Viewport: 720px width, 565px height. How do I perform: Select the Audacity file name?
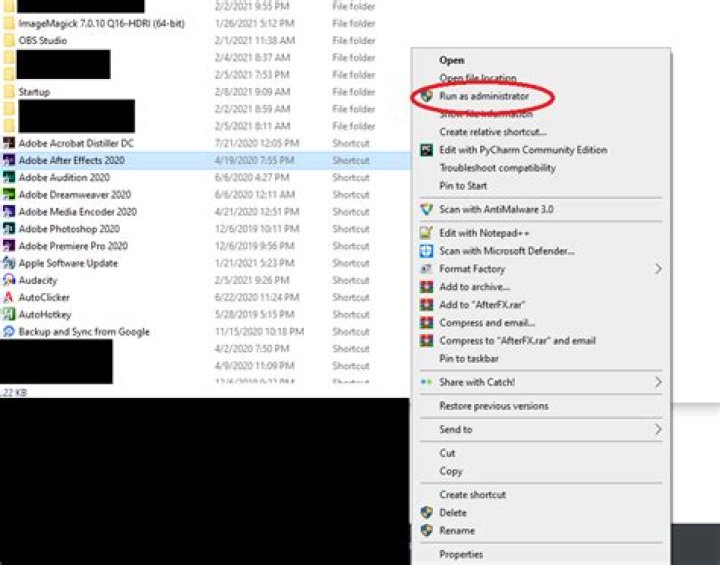coord(38,280)
